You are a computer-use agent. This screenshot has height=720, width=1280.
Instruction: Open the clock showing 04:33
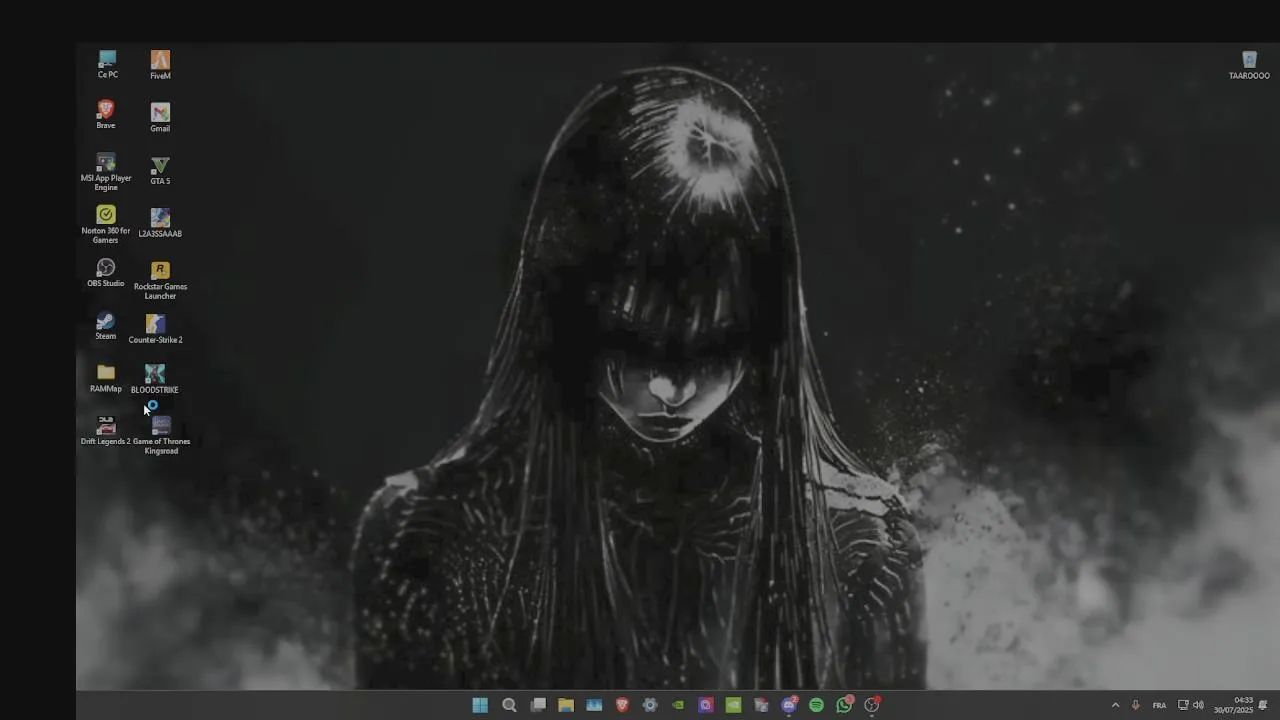1233,705
